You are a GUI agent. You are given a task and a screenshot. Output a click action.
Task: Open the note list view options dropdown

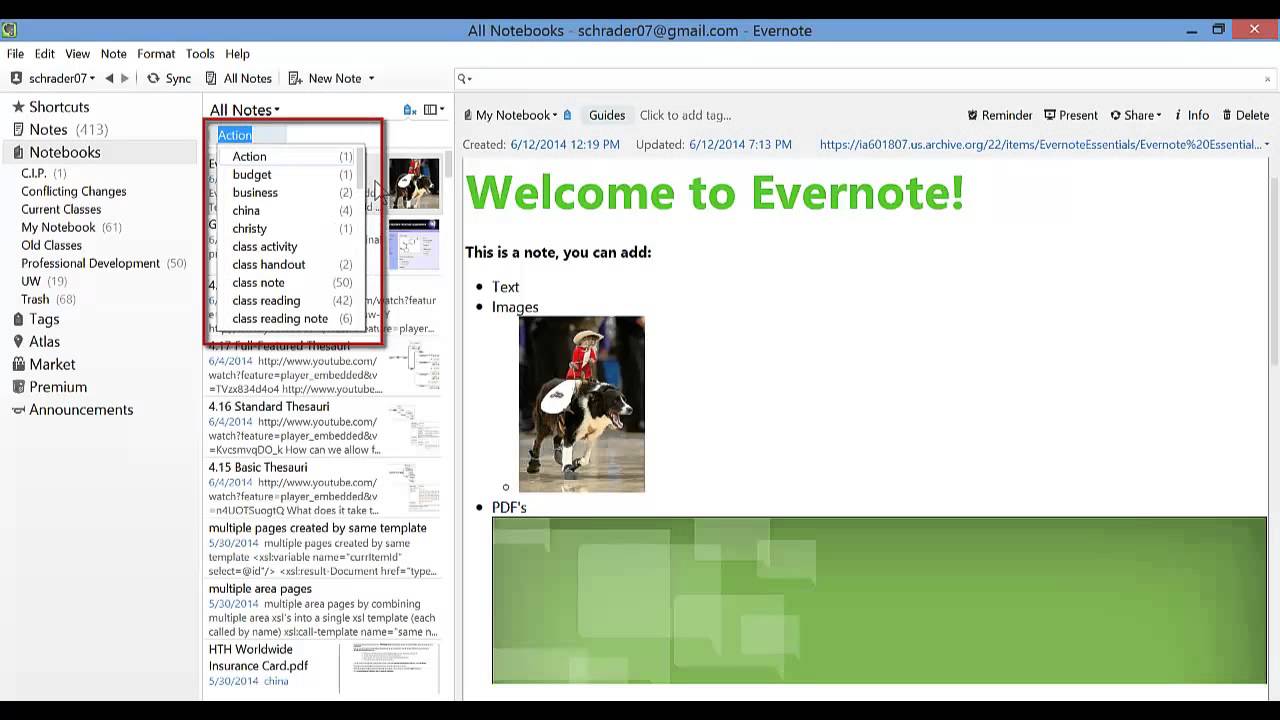pos(434,110)
